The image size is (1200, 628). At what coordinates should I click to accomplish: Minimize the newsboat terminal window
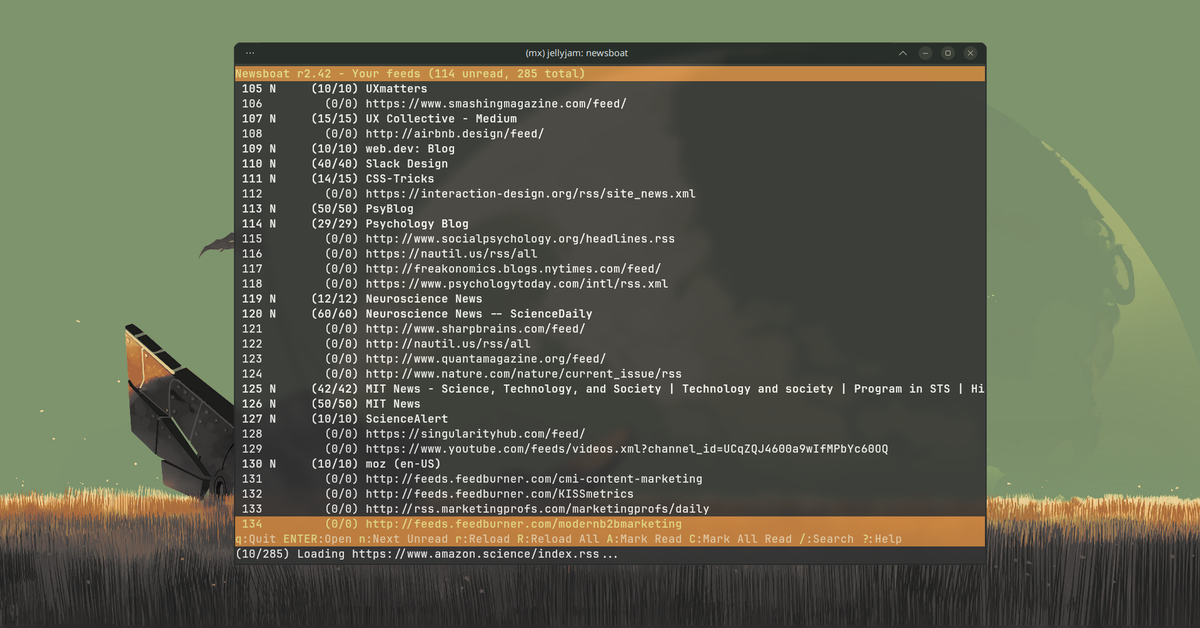pos(926,53)
